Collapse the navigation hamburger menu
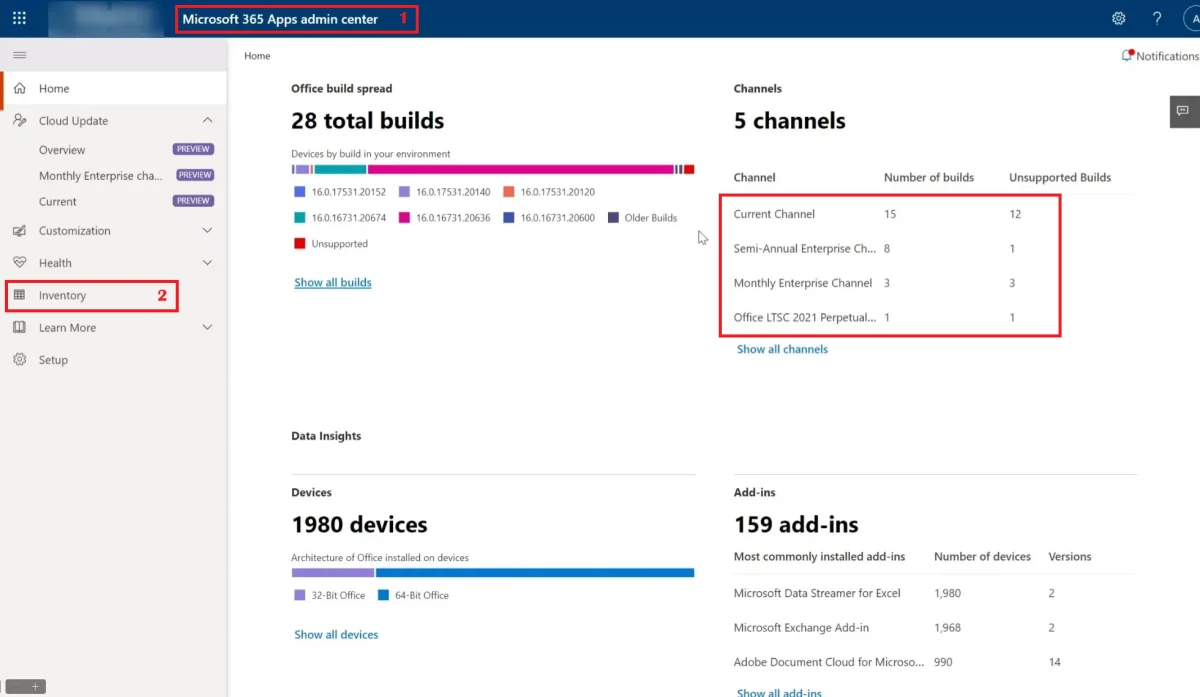Screen dimensions: 1200x697 point(19,55)
